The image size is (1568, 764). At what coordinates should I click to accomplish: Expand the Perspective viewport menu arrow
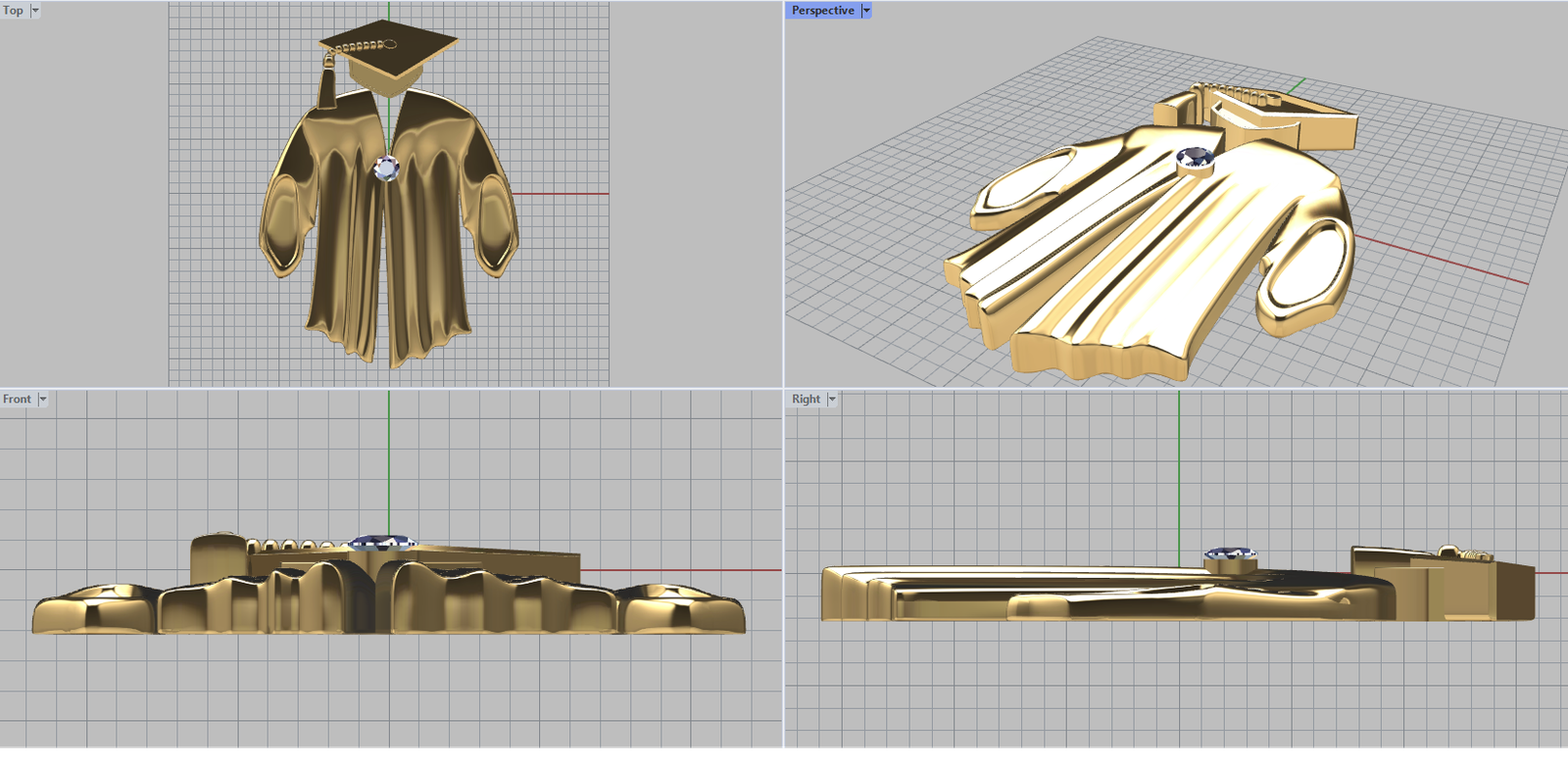[x=866, y=11]
